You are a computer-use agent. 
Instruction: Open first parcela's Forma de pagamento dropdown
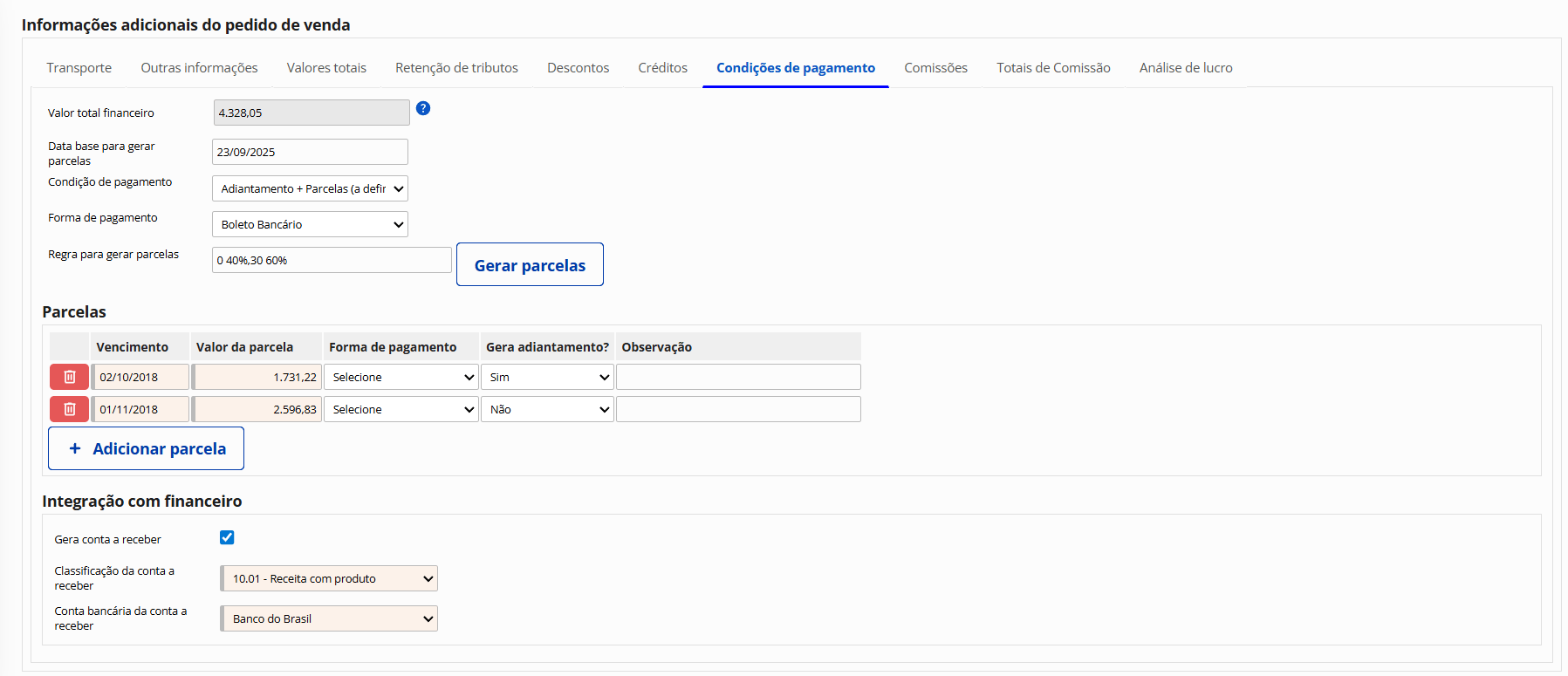tap(401, 377)
